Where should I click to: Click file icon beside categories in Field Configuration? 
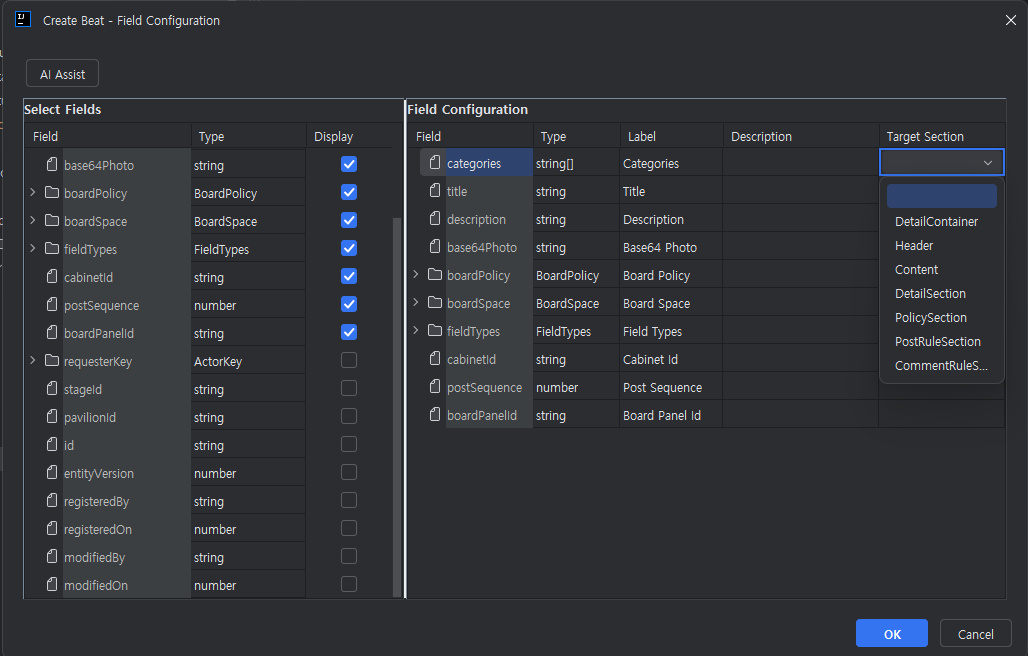[435, 163]
